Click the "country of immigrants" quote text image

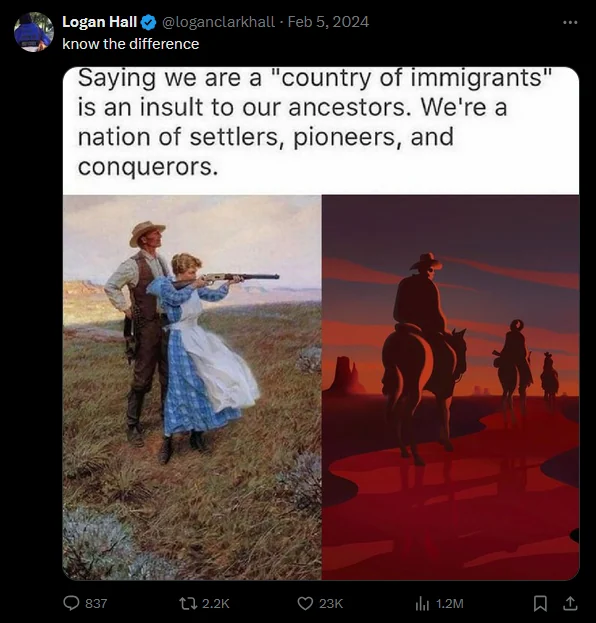(321, 131)
